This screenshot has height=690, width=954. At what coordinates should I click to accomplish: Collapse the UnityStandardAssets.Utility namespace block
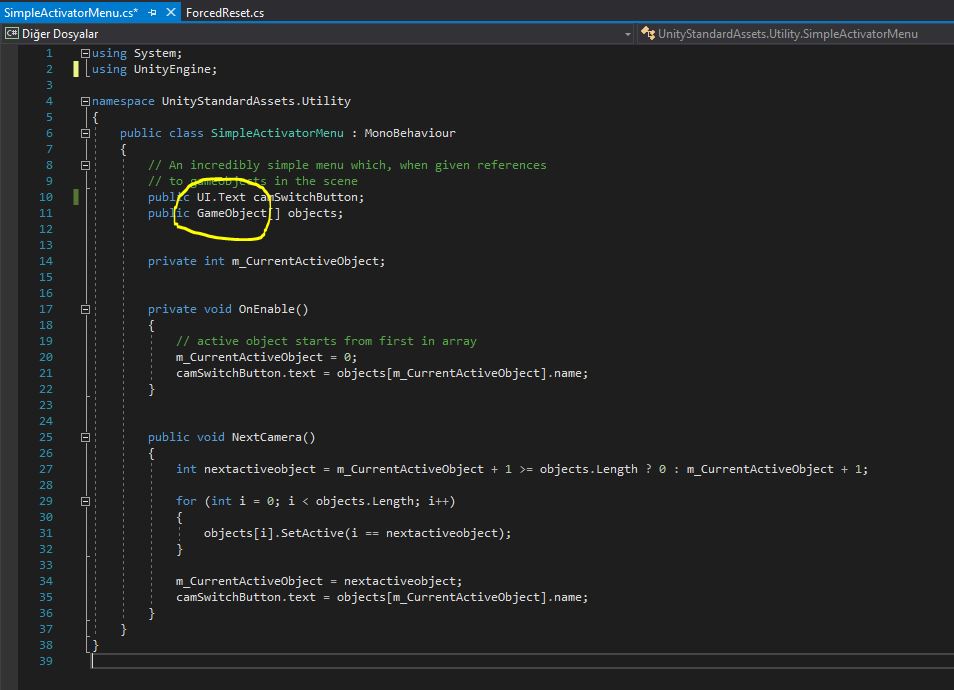(86, 100)
